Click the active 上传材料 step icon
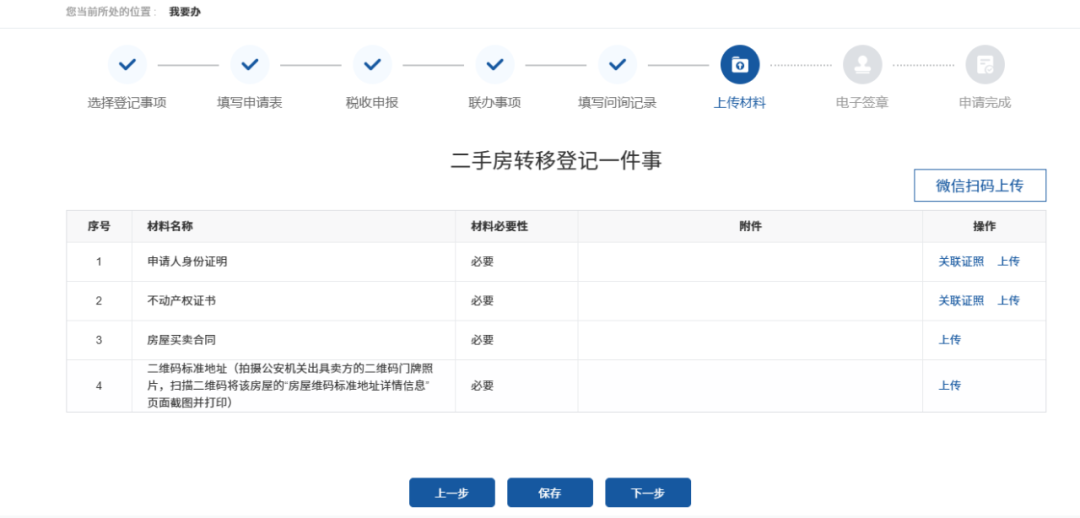This screenshot has width=1080, height=518. (x=740, y=65)
